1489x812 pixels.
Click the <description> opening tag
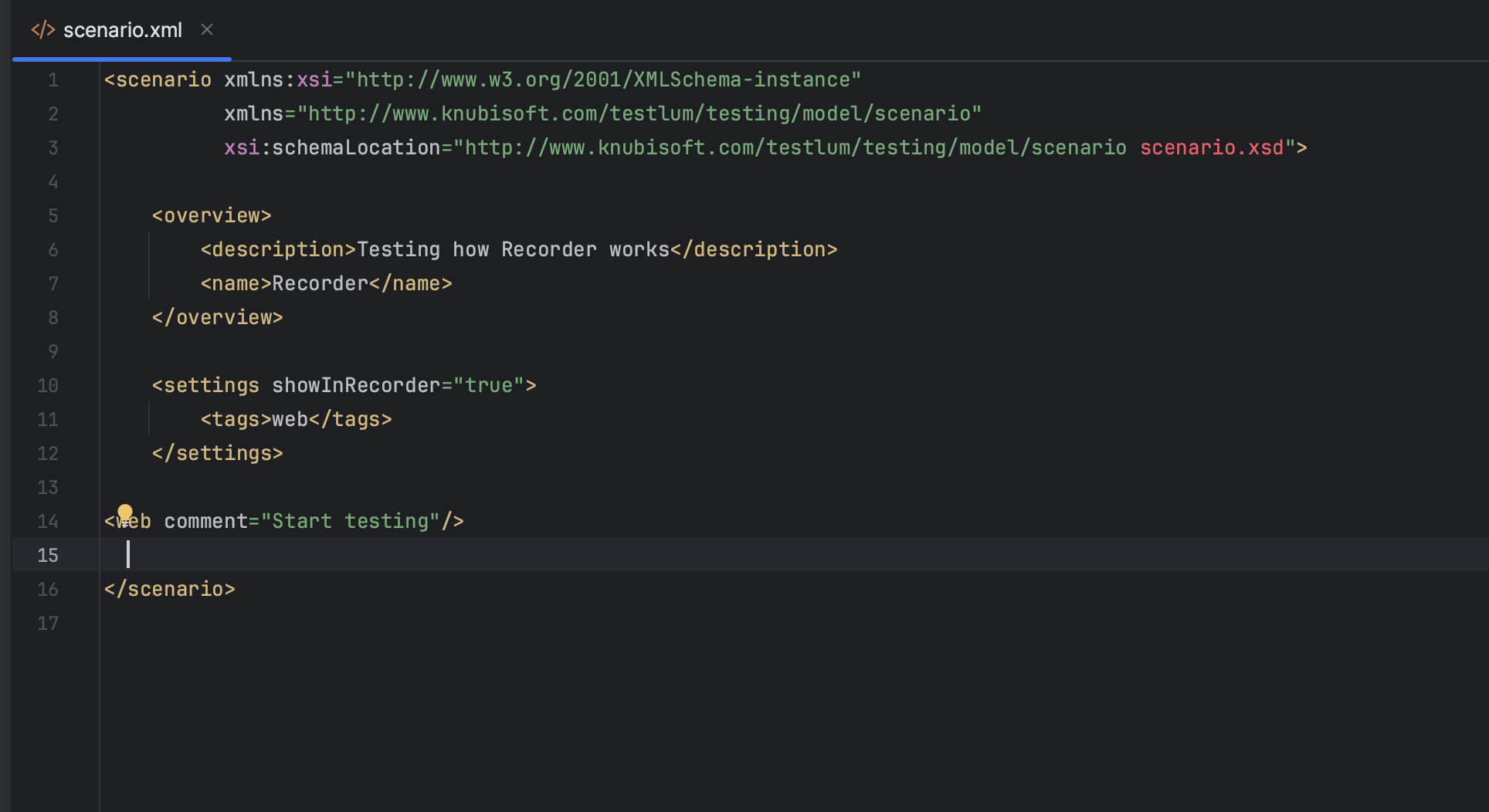coord(278,249)
